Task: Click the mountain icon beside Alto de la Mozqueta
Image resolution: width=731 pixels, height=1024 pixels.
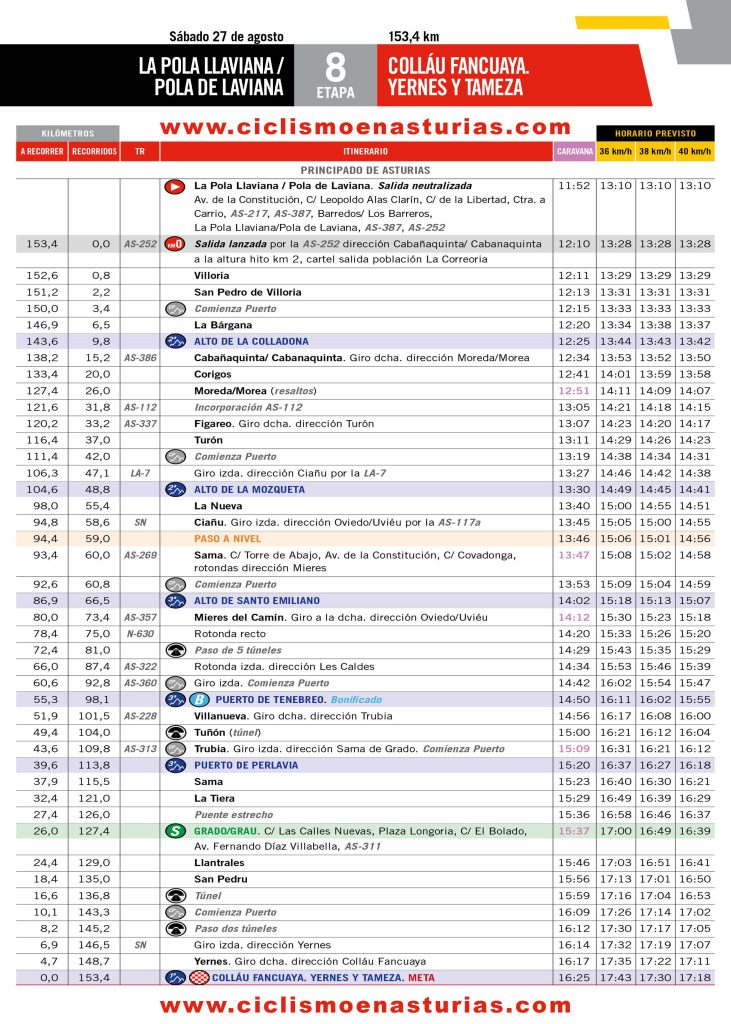Action: pyautogui.click(x=175, y=489)
